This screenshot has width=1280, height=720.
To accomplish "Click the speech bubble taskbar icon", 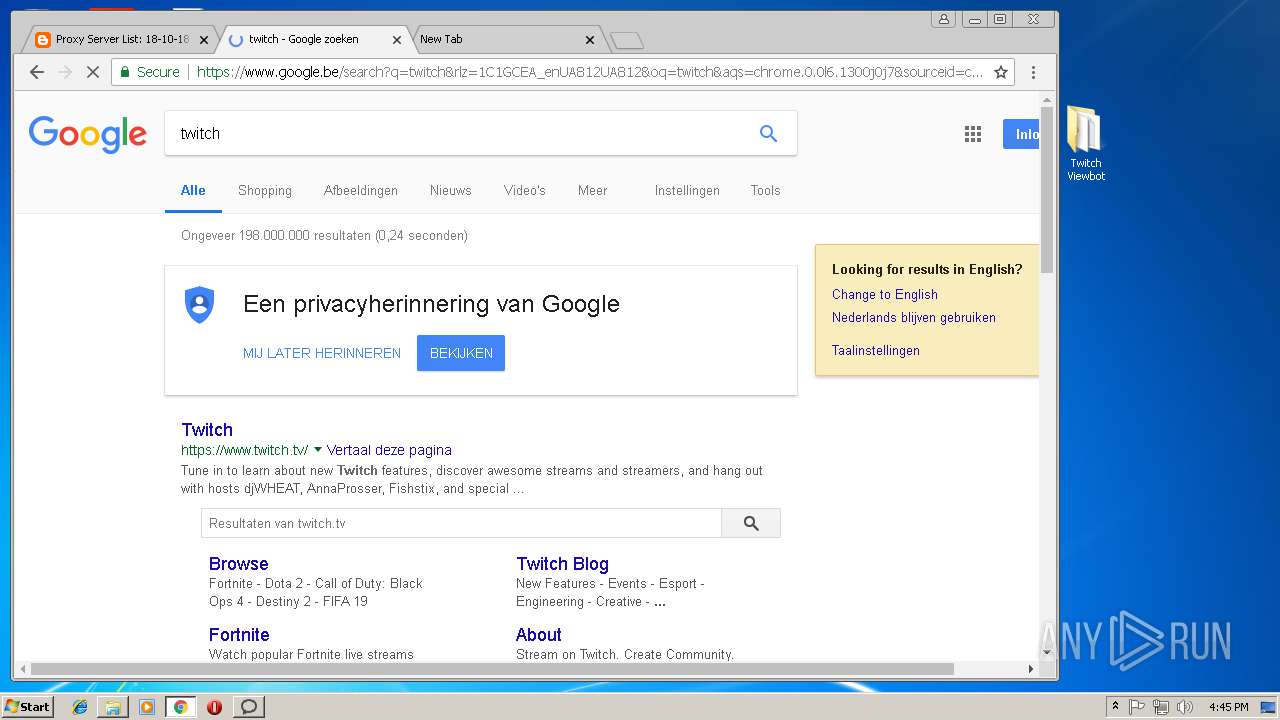I will [248, 707].
